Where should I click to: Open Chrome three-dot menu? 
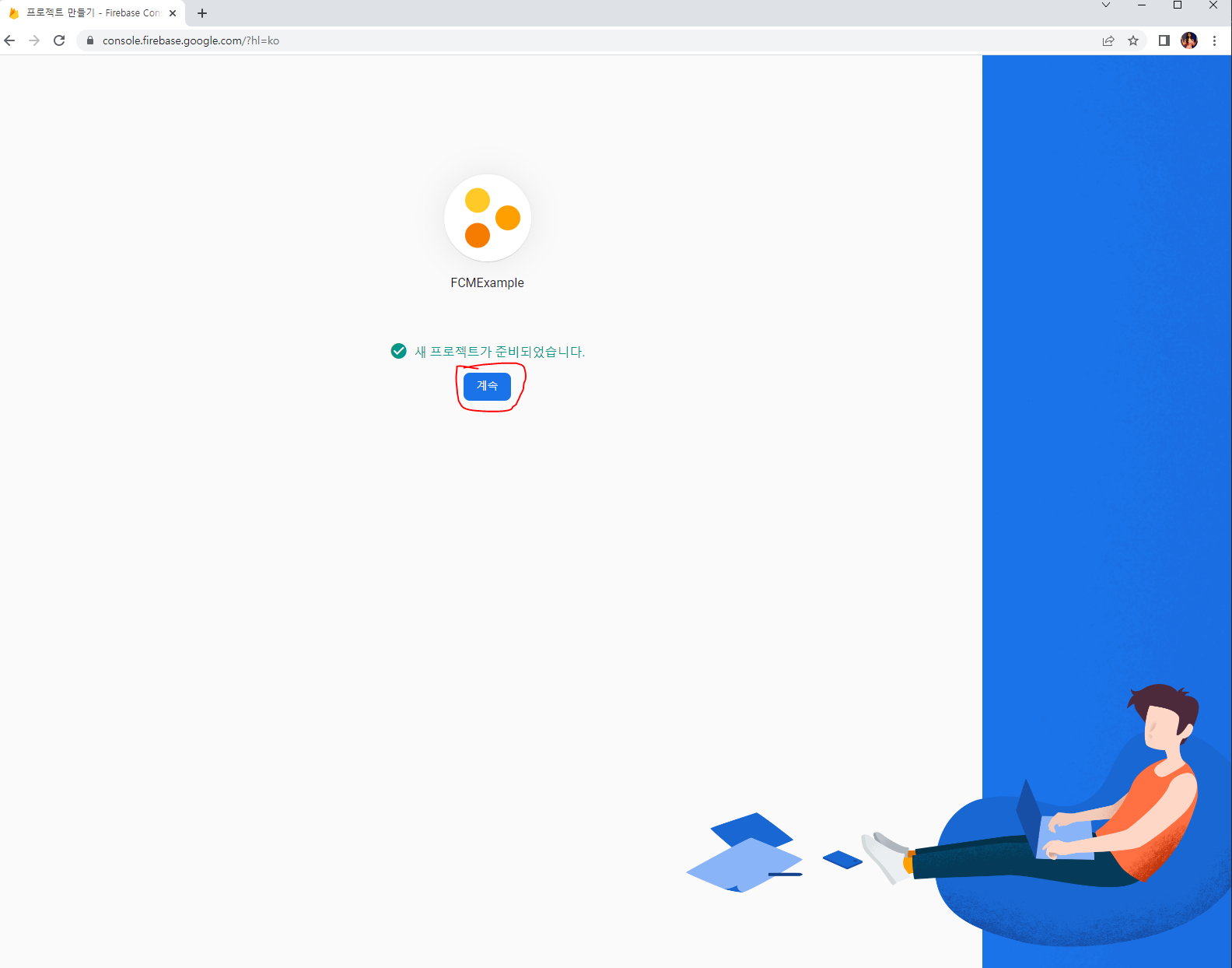(1214, 40)
